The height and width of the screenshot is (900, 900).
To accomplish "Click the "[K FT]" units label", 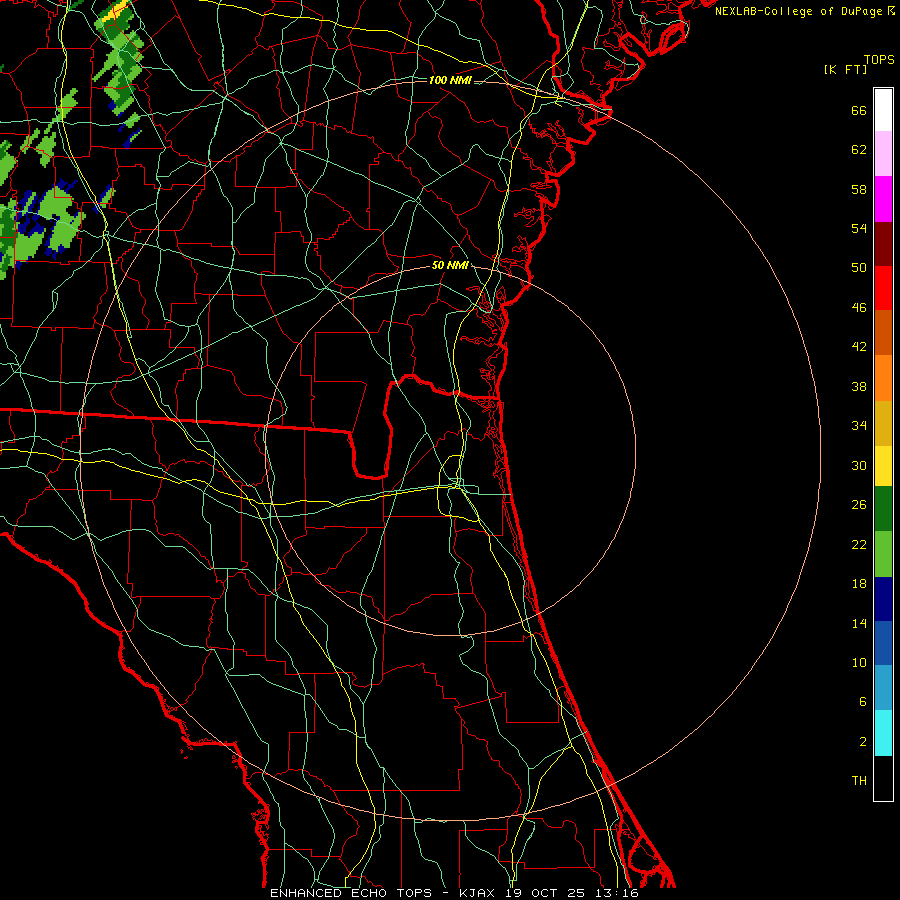I will click(x=845, y=69).
